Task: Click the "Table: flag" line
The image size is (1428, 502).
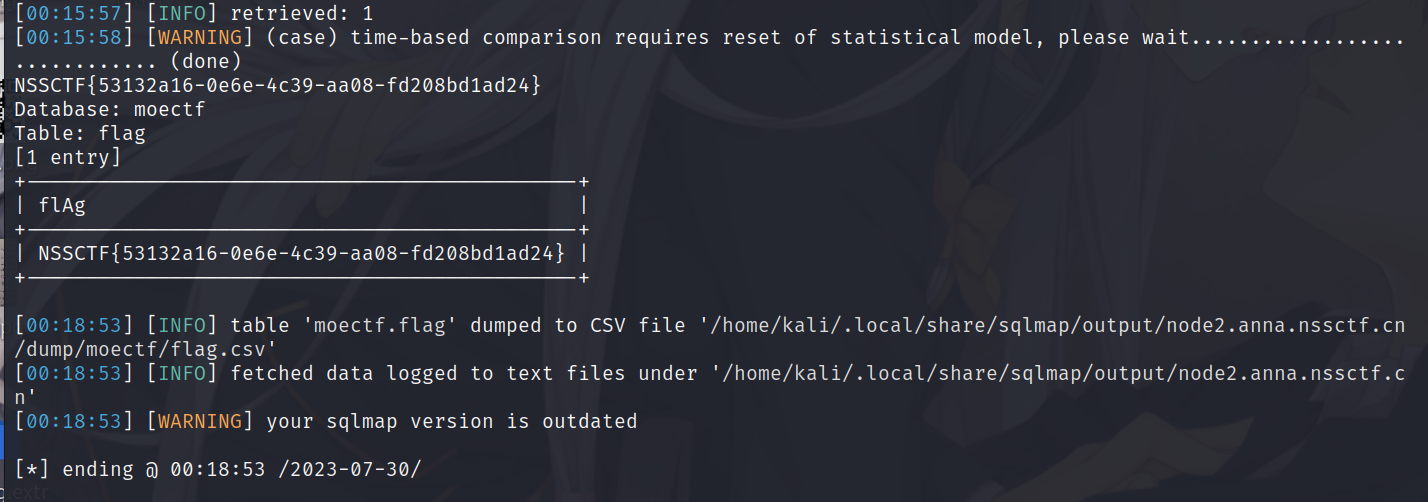Action: [x=80, y=134]
